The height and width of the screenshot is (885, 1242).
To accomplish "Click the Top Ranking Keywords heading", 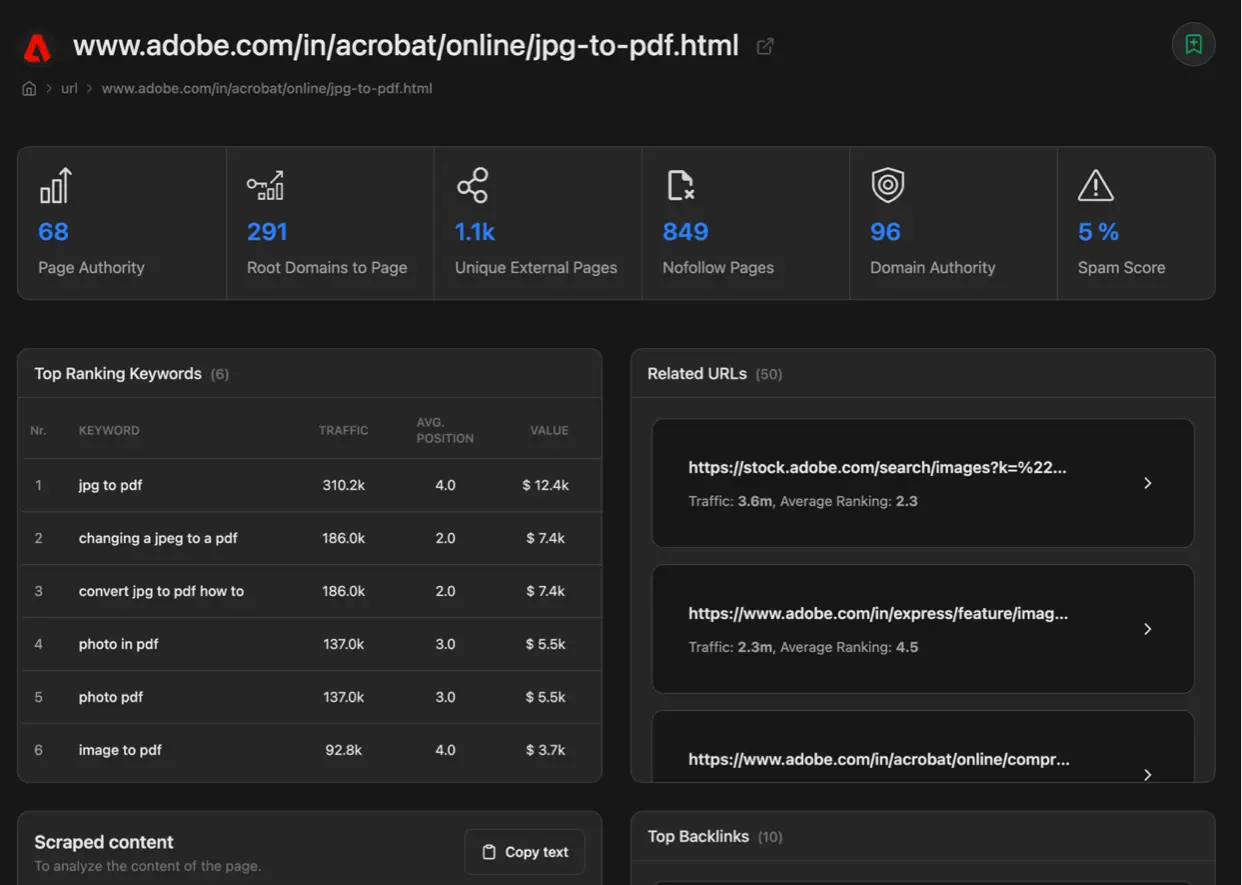I will point(118,374).
